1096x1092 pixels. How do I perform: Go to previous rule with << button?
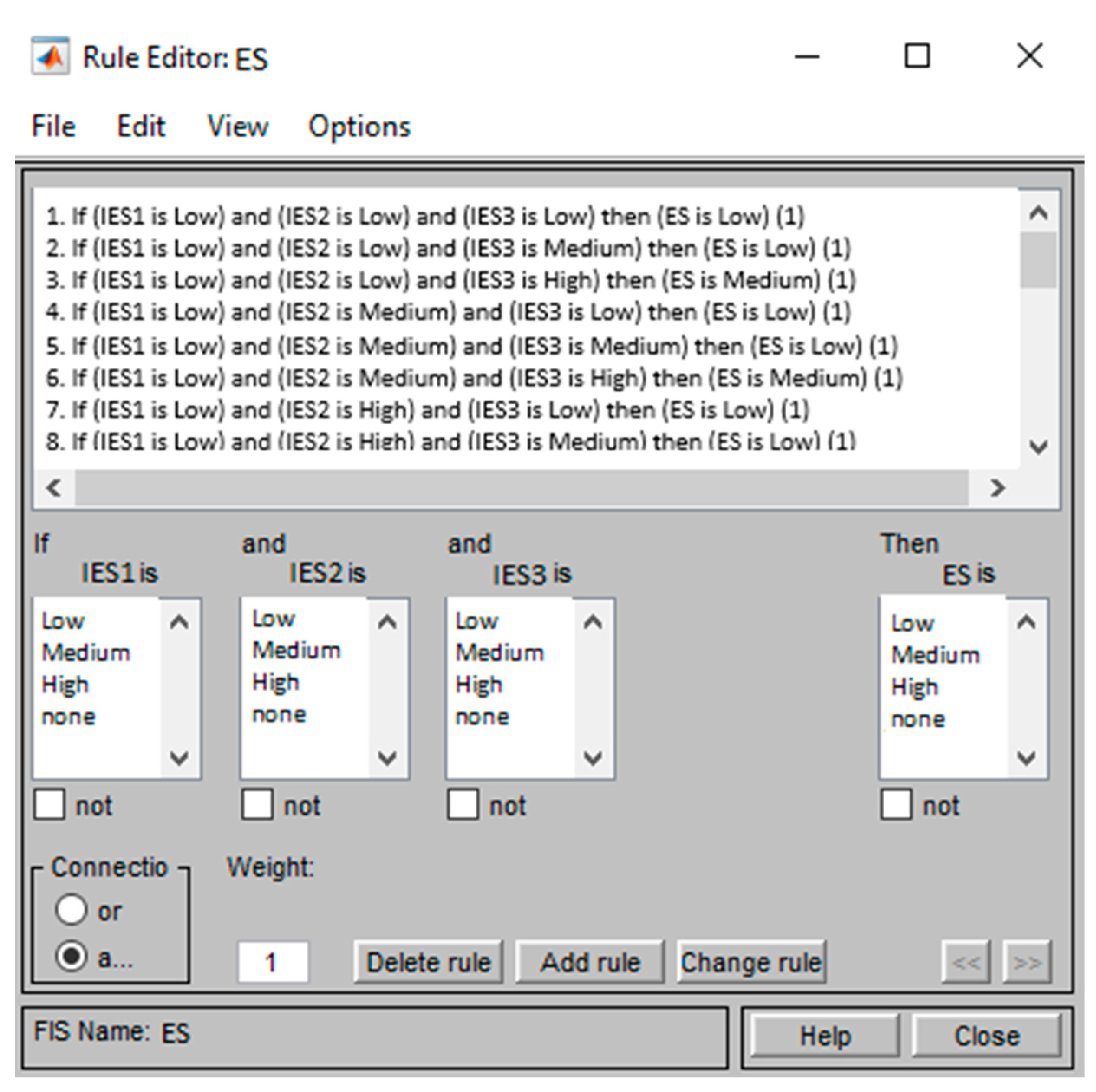tap(966, 962)
